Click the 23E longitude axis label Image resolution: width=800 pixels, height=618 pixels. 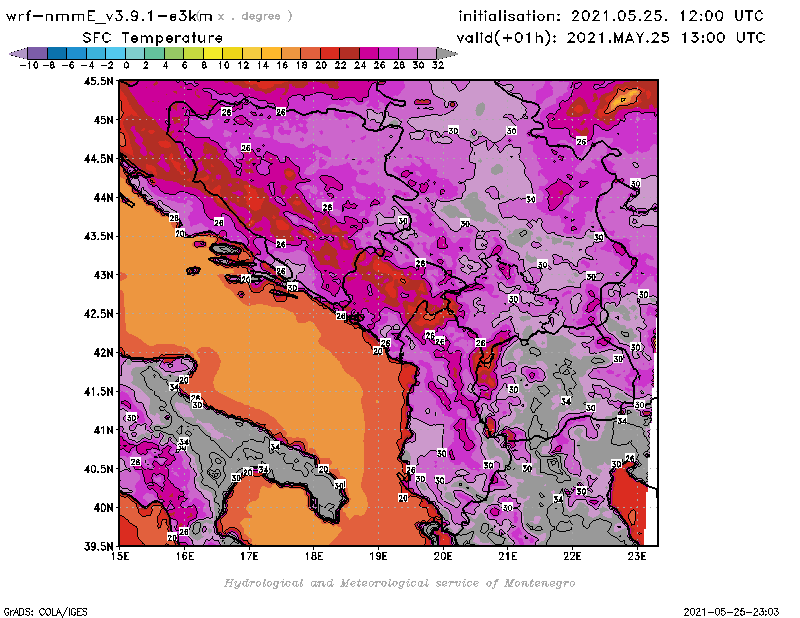636,556
